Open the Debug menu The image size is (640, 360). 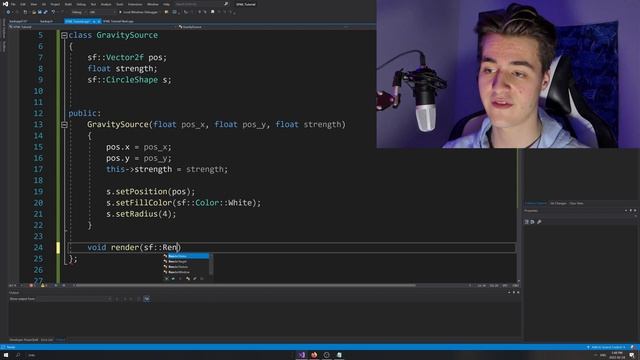click(81, 4)
